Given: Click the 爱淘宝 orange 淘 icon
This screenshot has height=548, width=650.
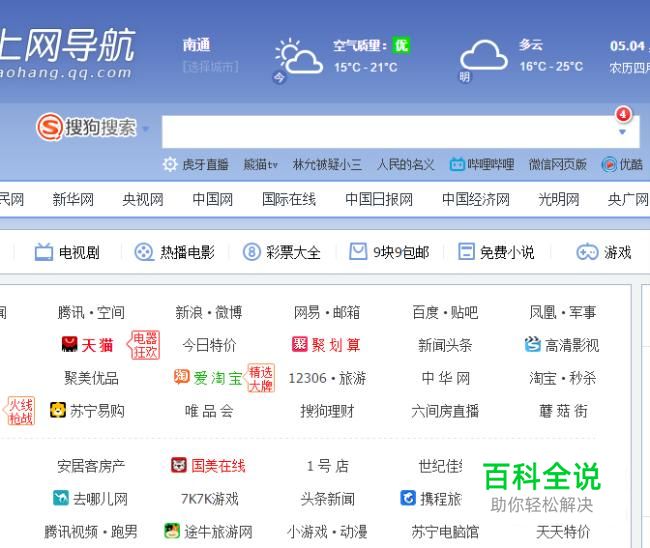Looking at the screenshot, I should (182, 376).
